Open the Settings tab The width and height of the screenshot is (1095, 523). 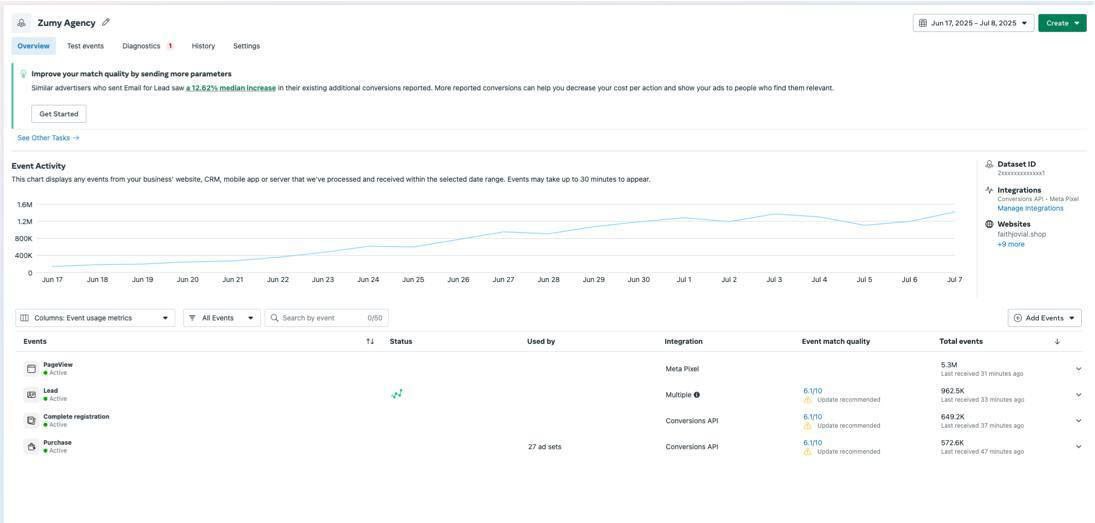pos(247,46)
